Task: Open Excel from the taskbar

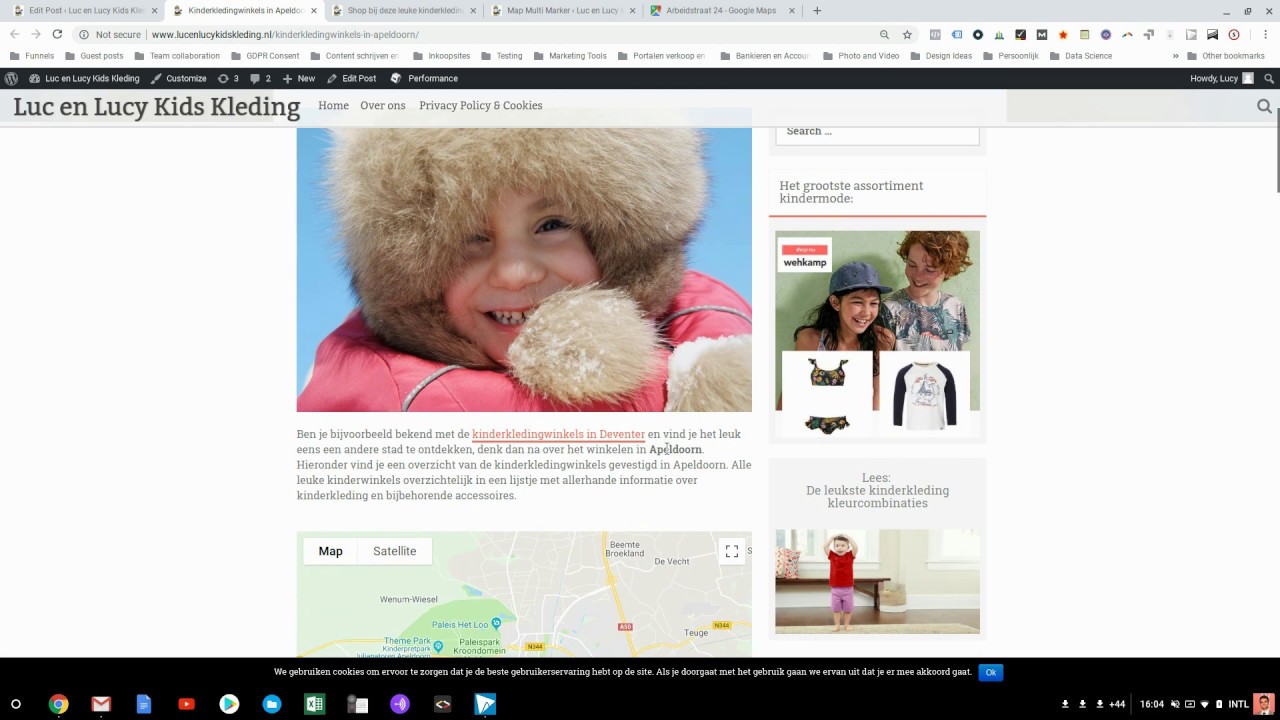Action: [x=314, y=704]
